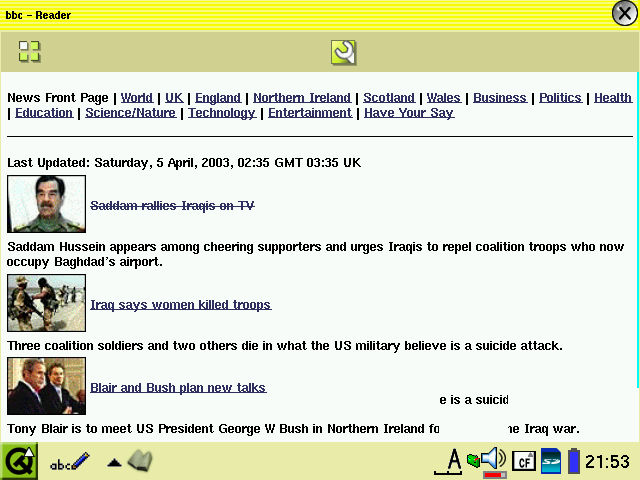
Task: Expand the input method chooser arrow
Action: point(114,463)
